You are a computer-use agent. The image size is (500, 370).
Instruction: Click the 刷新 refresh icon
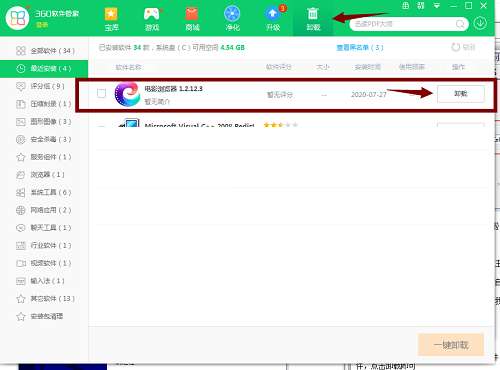pos(455,47)
